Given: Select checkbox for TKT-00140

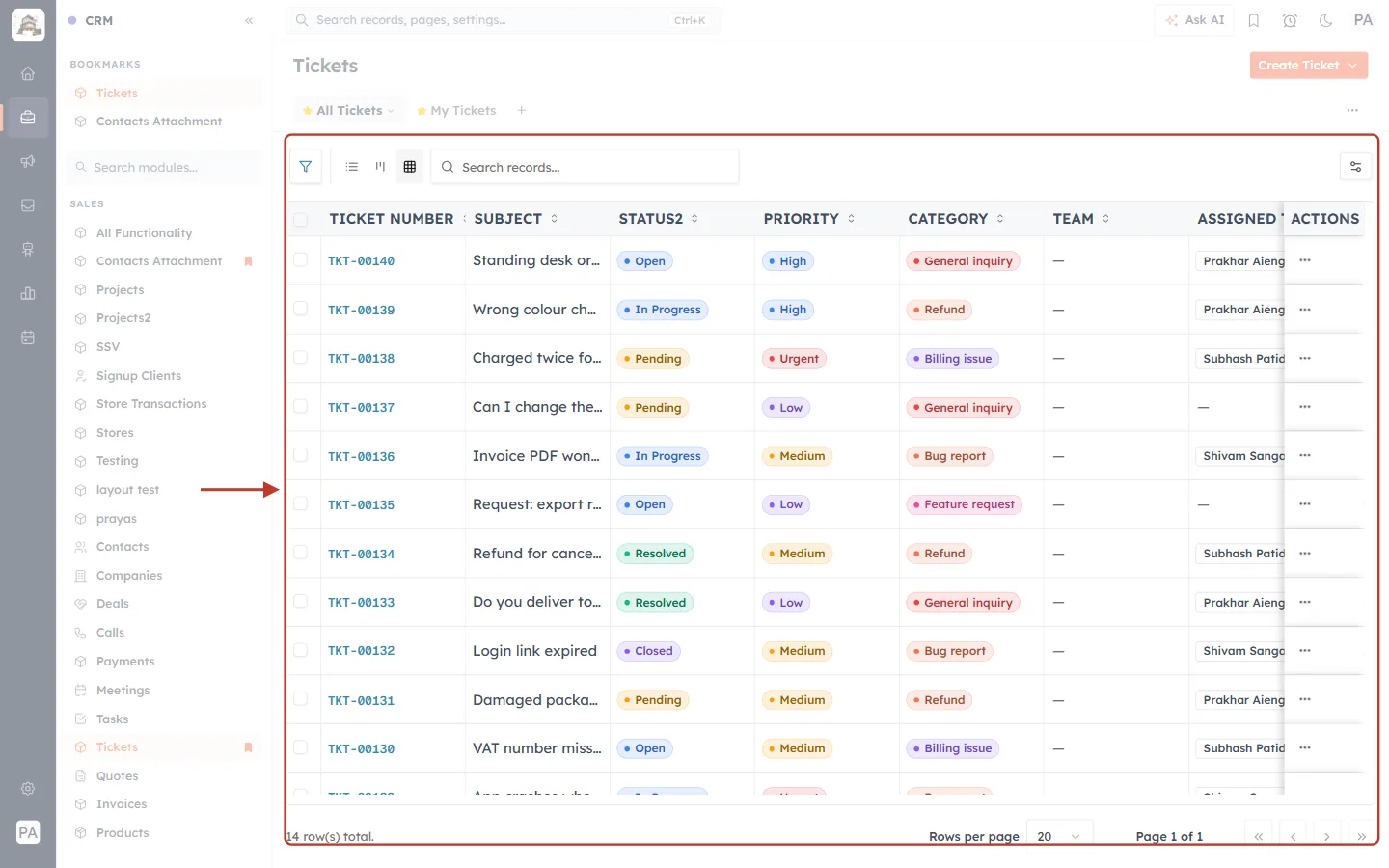Looking at the screenshot, I should [301, 260].
